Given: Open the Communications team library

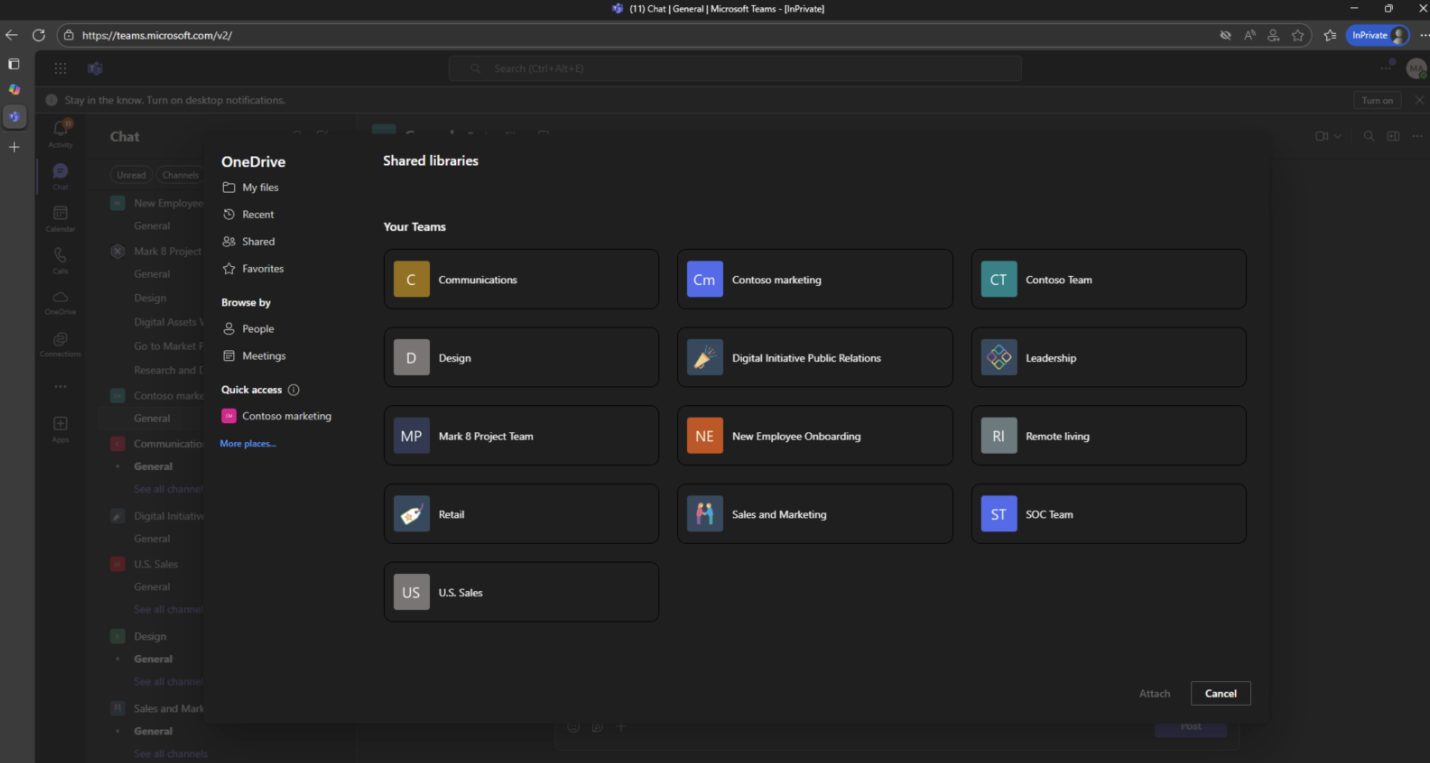Looking at the screenshot, I should click(521, 279).
